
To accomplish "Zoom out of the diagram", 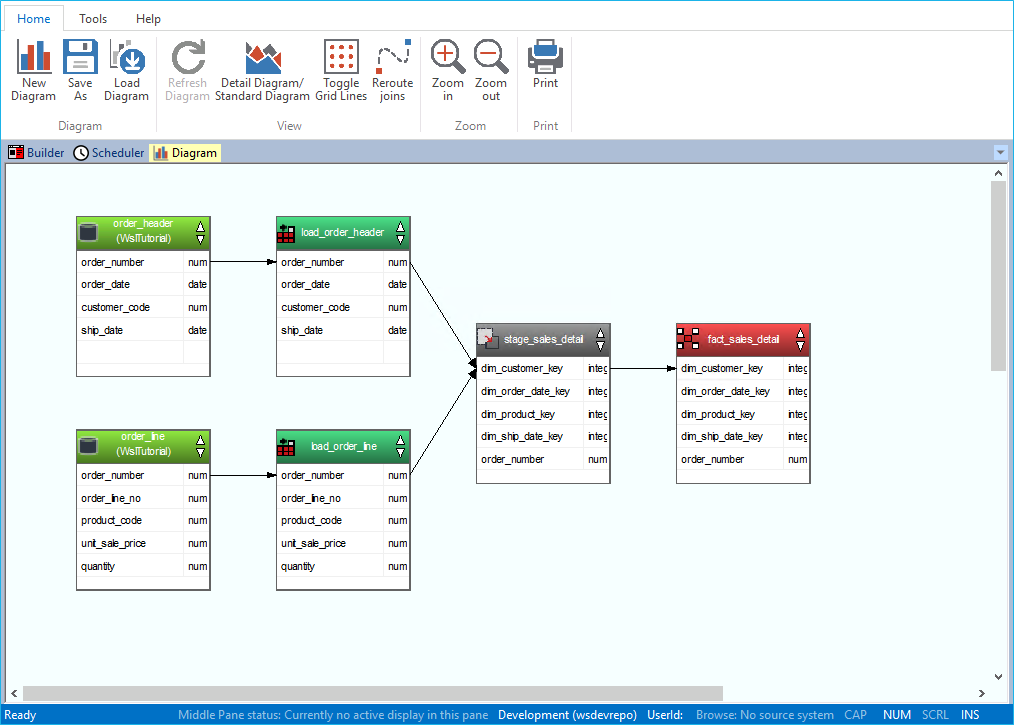I will click(491, 70).
